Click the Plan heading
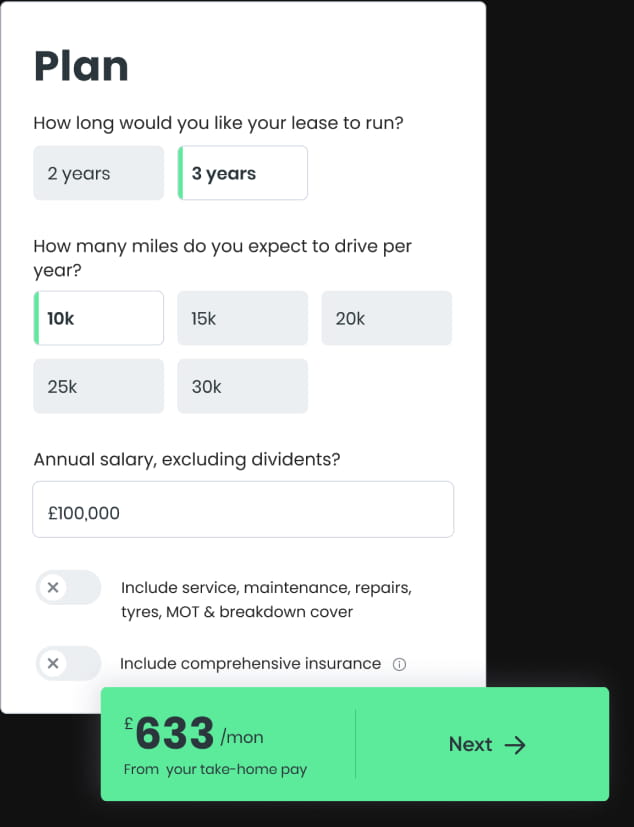Image resolution: width=634 pixels, height=827 pixels. point(81,66)
